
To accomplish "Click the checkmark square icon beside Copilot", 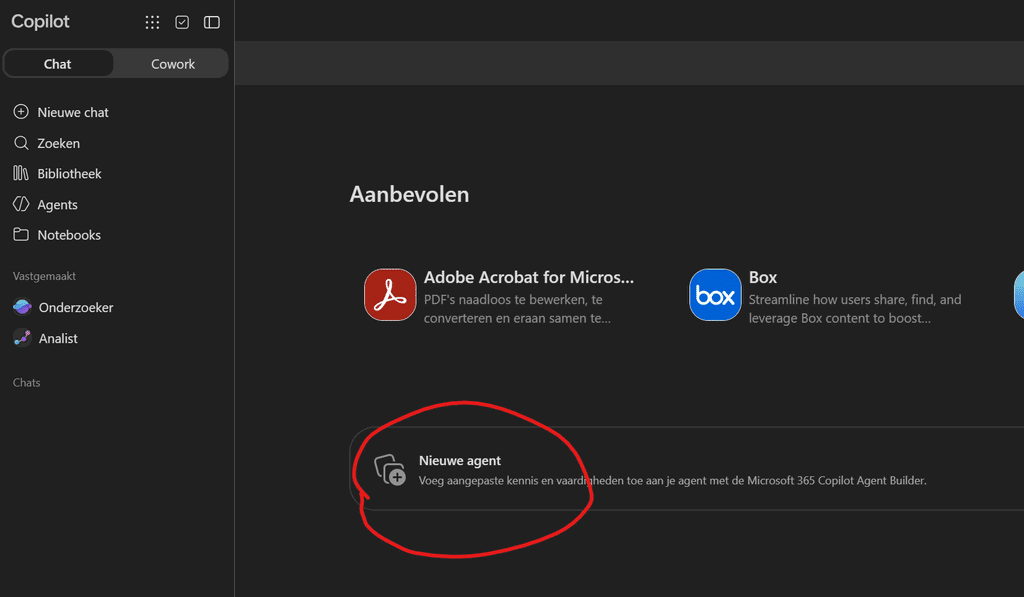I will pyautogui.click(x=182, y=22).
